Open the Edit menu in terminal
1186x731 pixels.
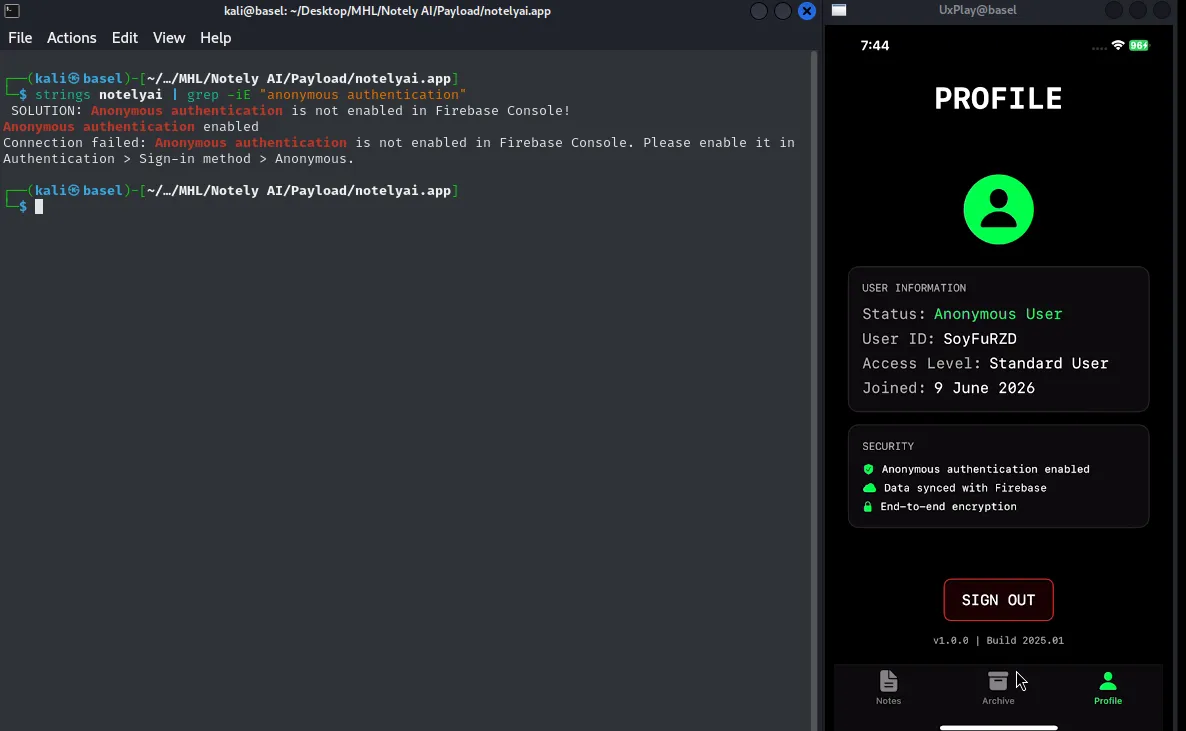tap(125, 38)
